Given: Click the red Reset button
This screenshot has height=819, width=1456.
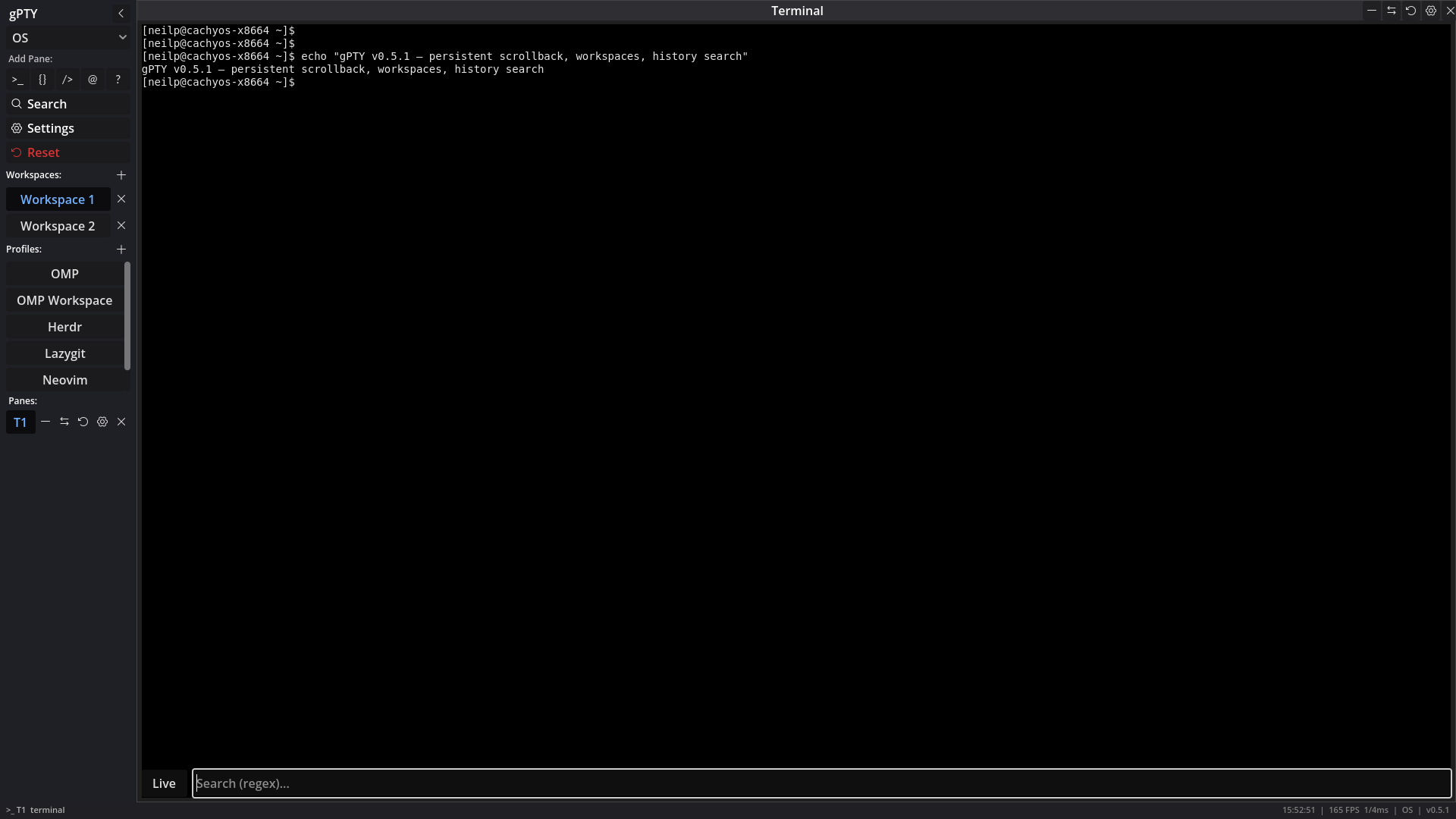Looking at the screenshot, I should pyautogui.click(x=68, y=152).
